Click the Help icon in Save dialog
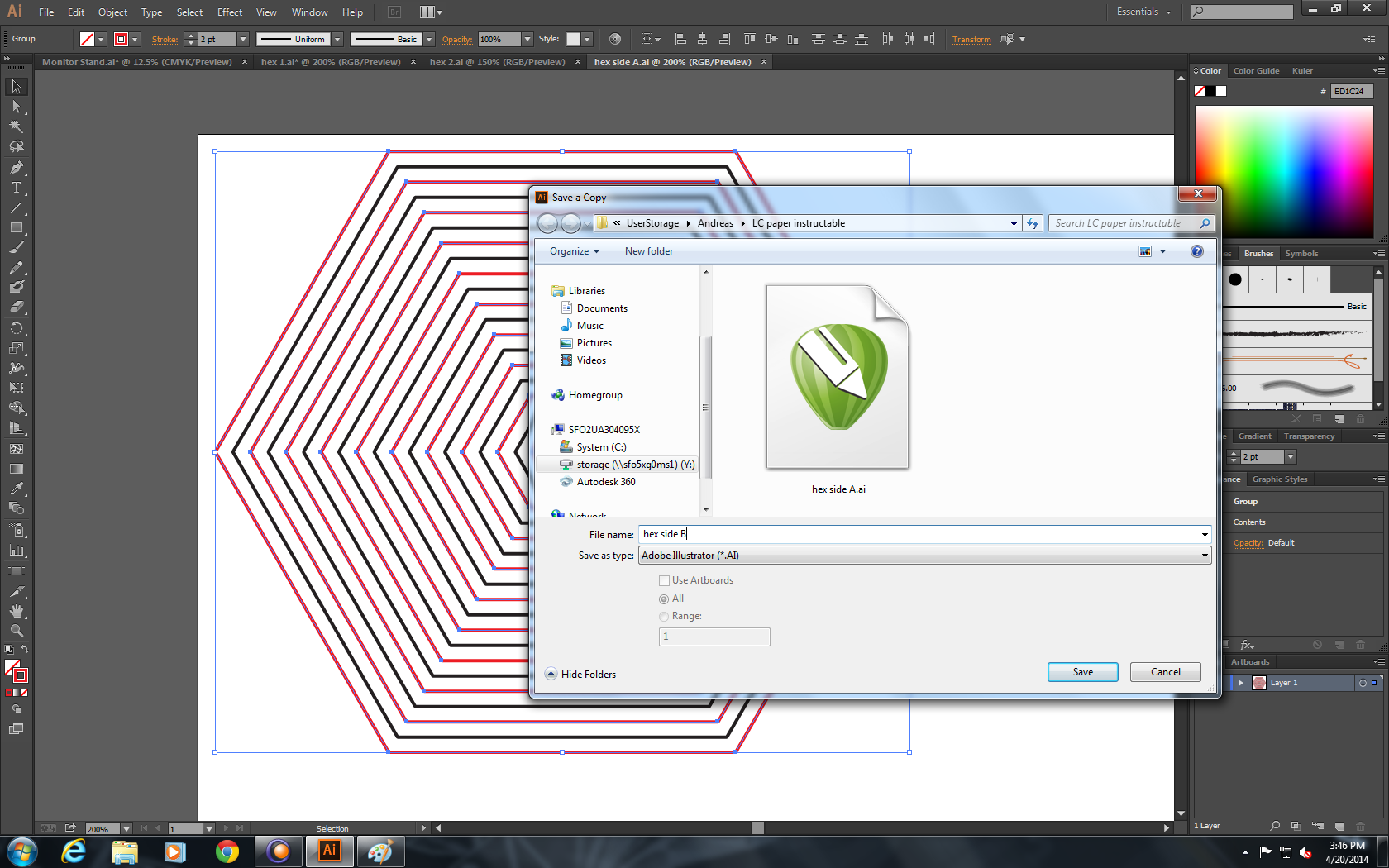Image resolution: width=1389 pixels, height=868 pixels. (x=1196, y=251)
